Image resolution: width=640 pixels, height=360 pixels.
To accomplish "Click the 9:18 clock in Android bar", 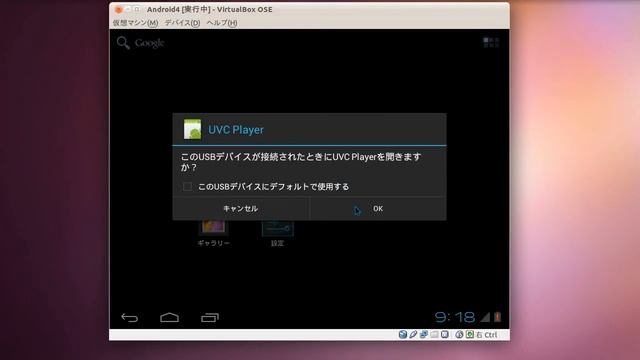I will 455,317.
